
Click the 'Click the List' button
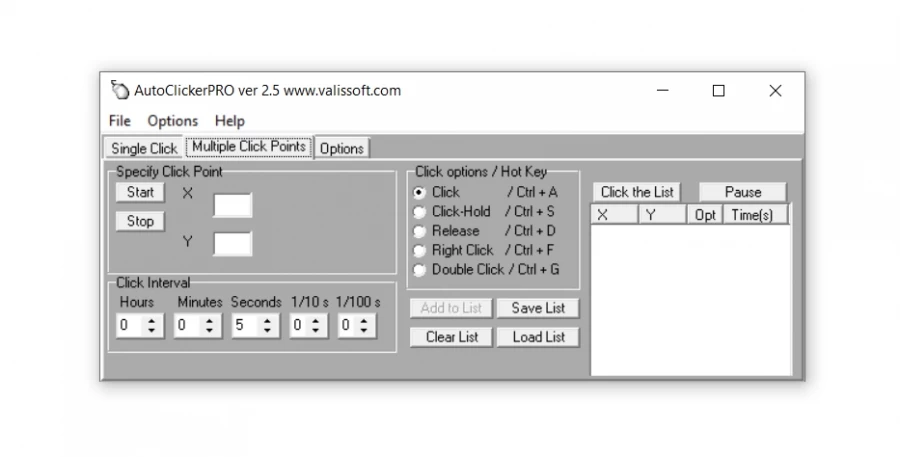[x=637, y=192]
